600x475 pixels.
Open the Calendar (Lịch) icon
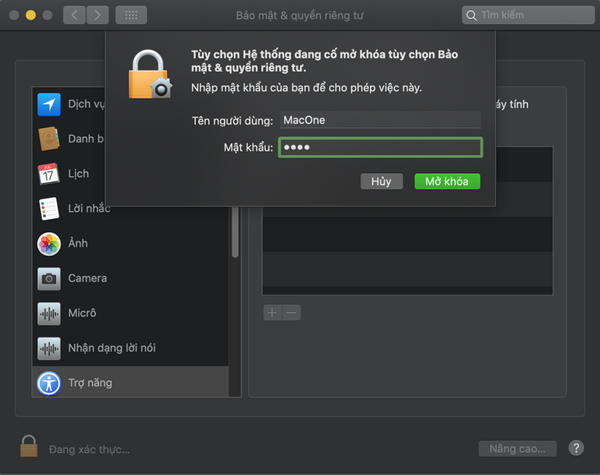coord(49,174)
